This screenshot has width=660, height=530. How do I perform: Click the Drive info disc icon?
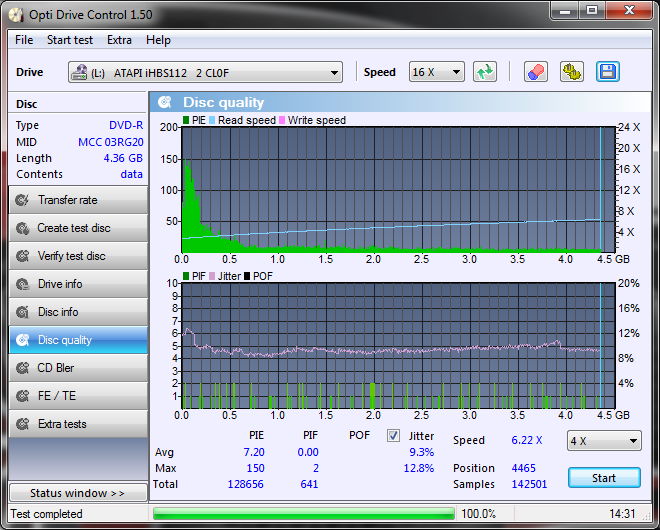(x=22, y=284)
